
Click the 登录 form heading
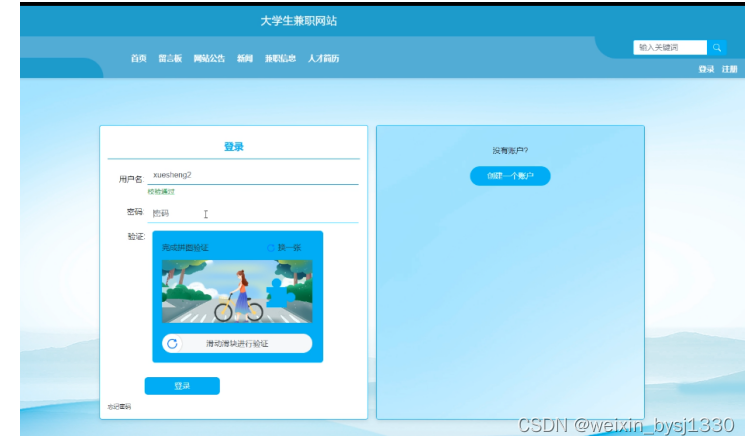pyautogui.click(x=234, y=147)
